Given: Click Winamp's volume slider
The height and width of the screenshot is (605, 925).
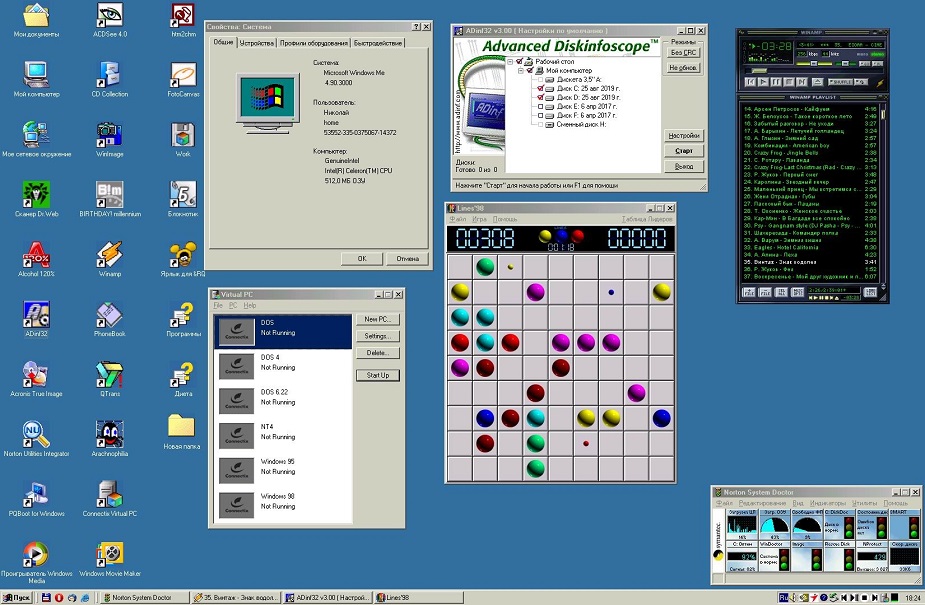Looking at the screenshot, I should click(x=814, y=64).
